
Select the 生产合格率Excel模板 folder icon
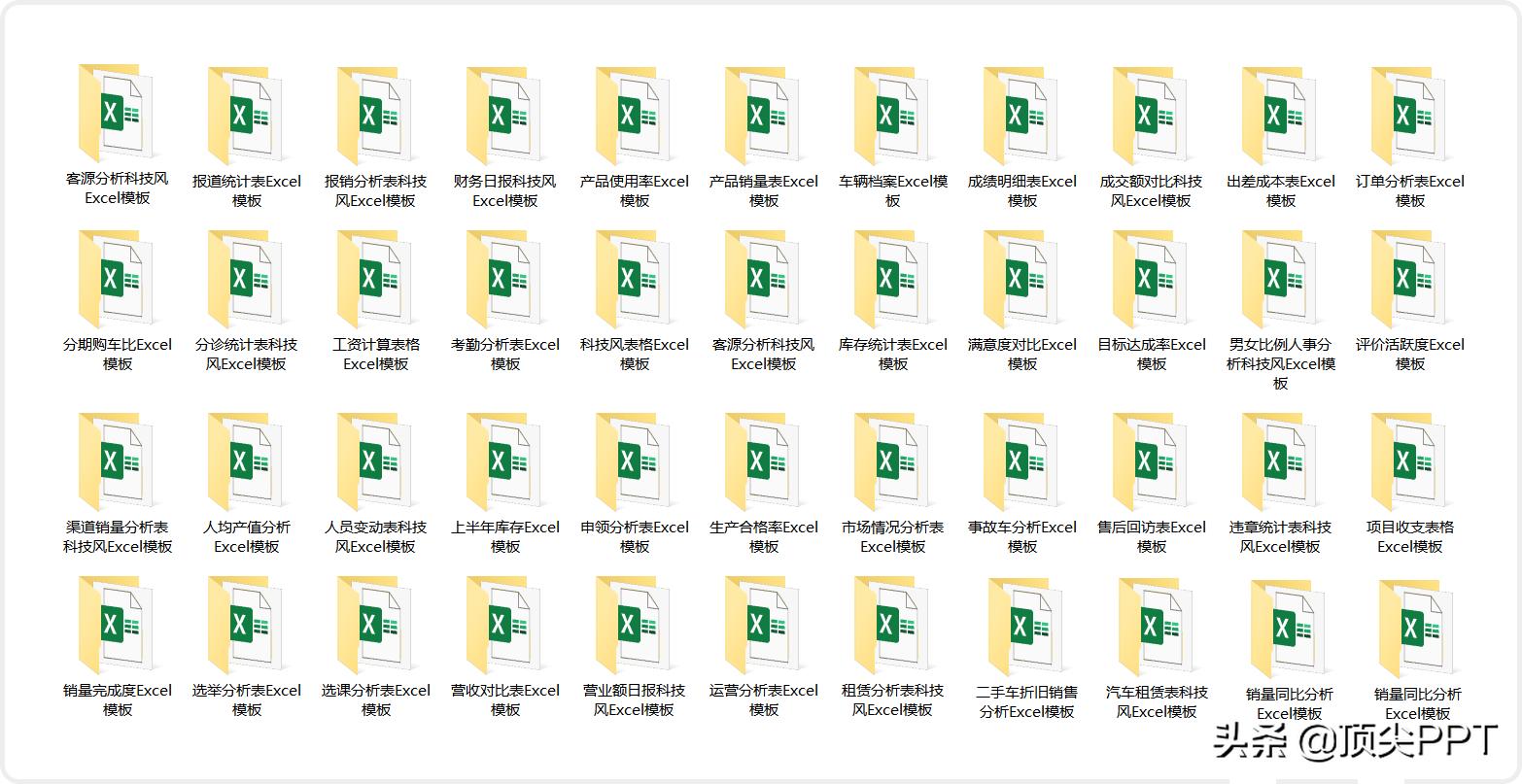[x=763, y=460]
